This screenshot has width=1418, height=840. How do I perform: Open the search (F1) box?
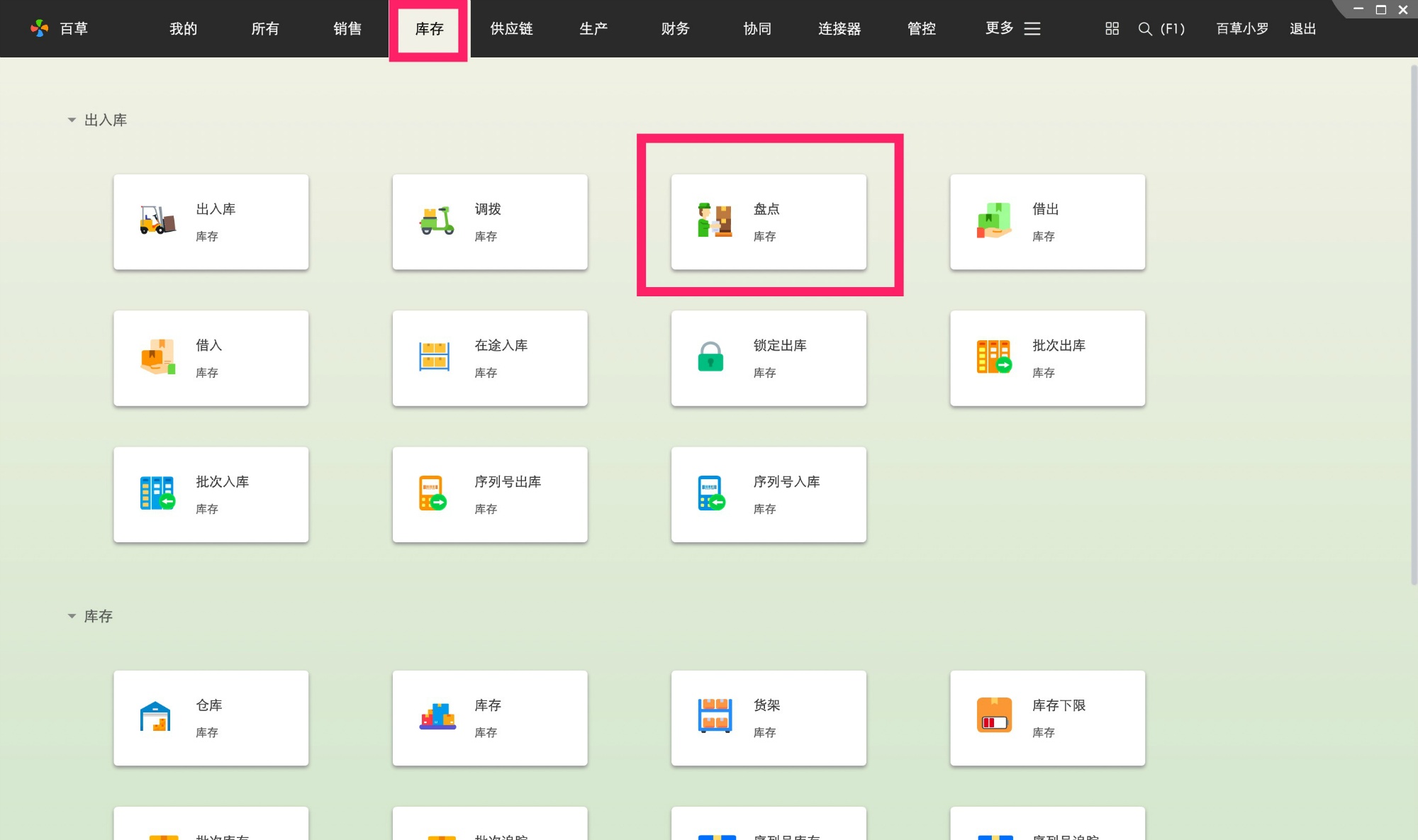1161,28
